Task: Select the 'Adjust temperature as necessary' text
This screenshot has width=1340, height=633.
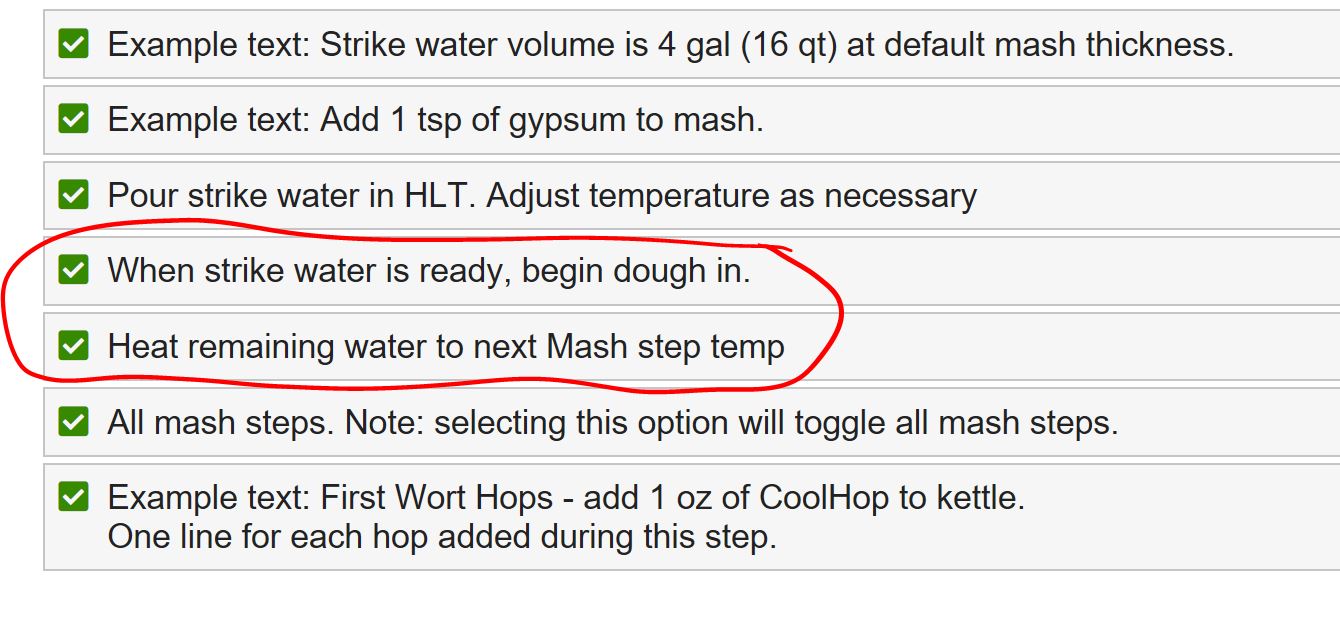Action: pyautogui.click(x=732, y=195)
